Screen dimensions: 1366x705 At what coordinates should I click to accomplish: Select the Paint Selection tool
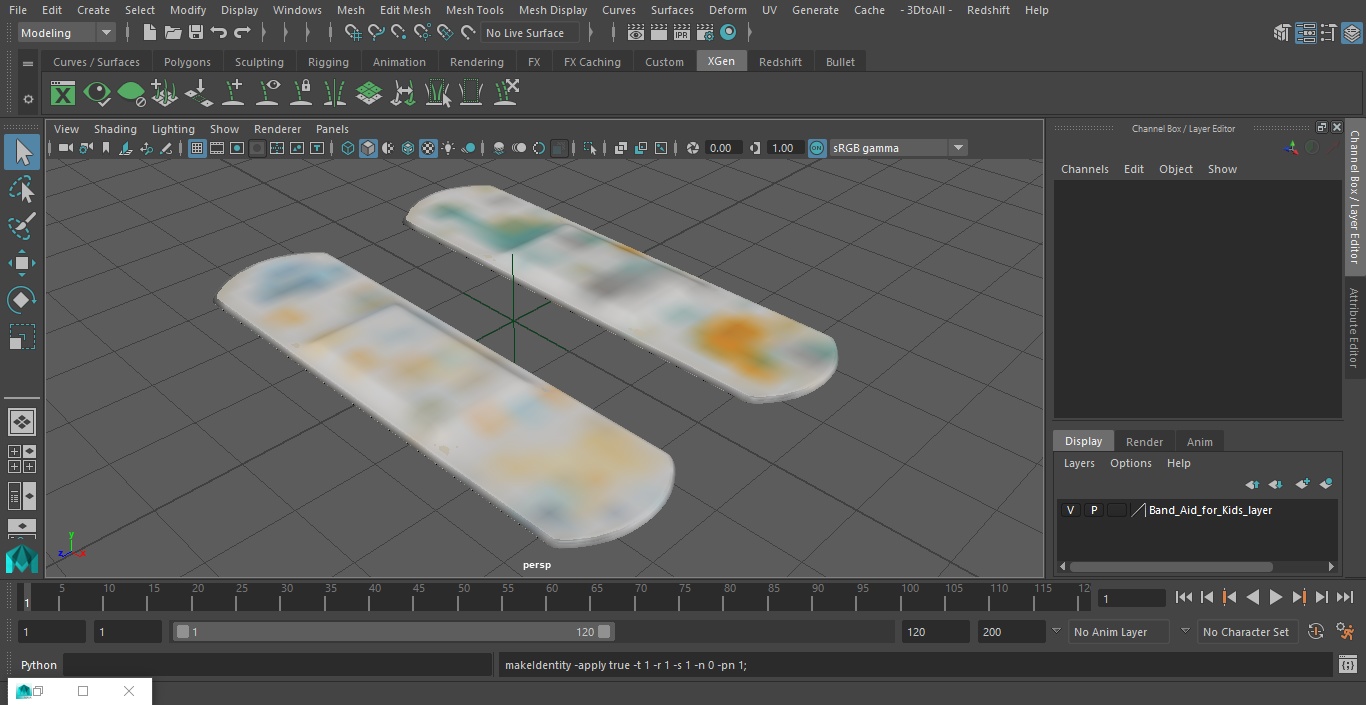[x=22, y=226]
